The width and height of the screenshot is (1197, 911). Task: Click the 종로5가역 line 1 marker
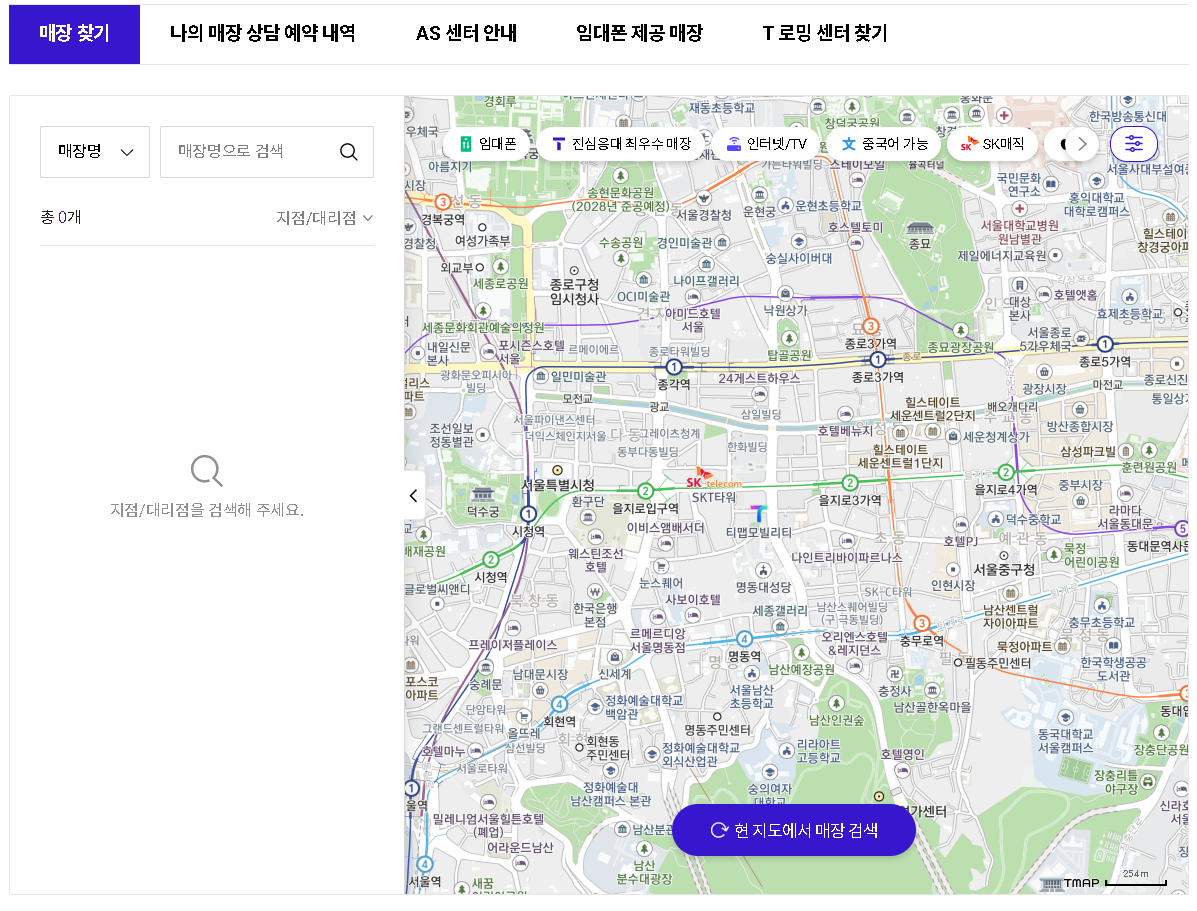(1105, 344)
